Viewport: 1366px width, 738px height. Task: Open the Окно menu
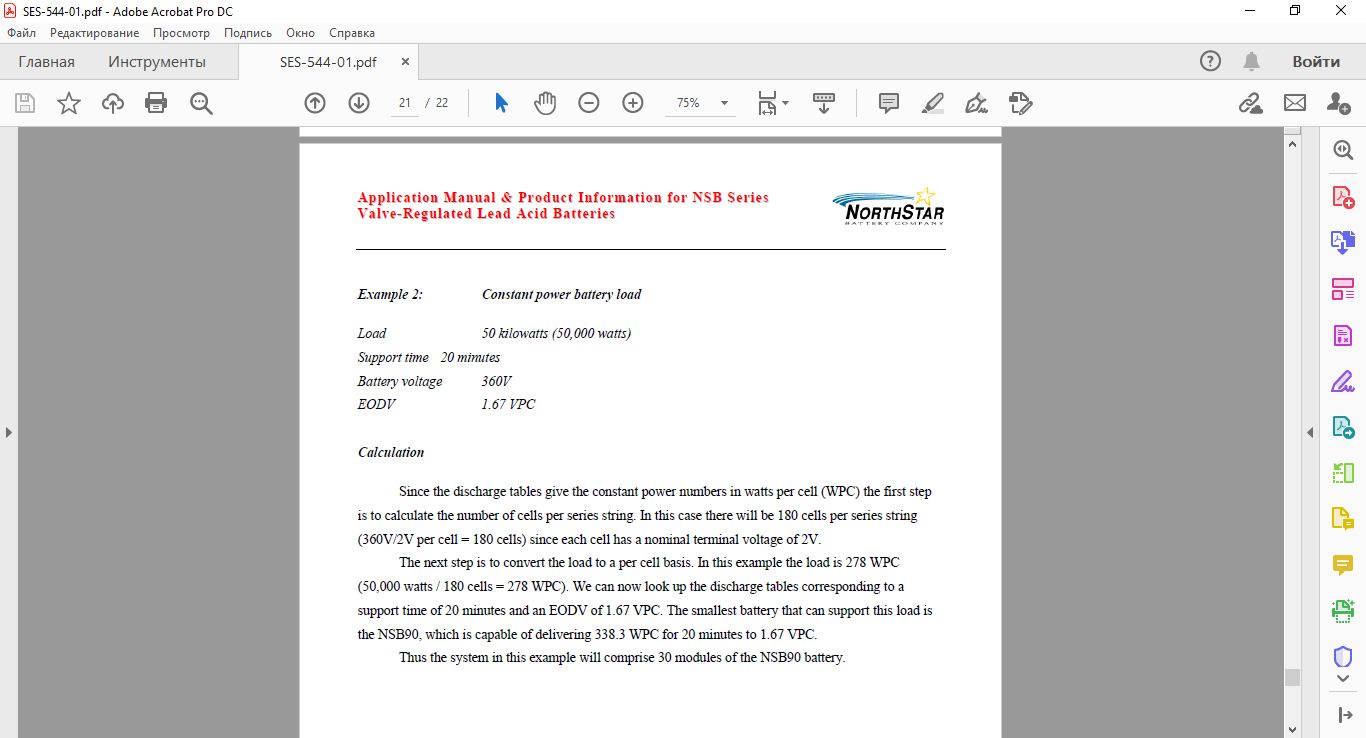pyautogui.click(x=300, y=33)
